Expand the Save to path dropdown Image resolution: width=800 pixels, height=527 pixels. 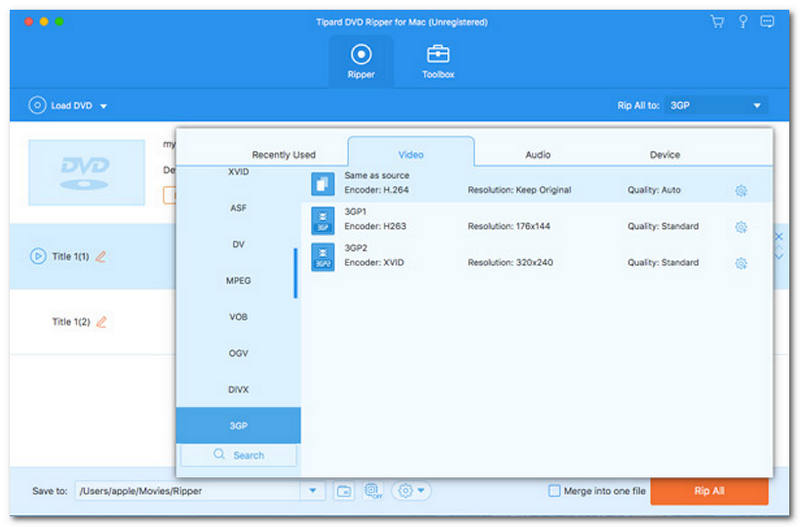(x=313, y=491)
